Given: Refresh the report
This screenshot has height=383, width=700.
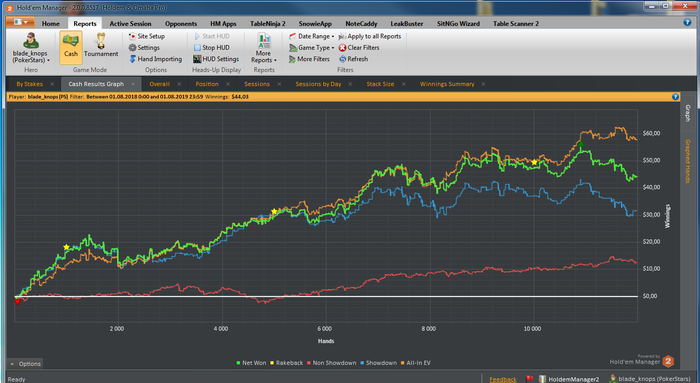Looking at the screenshot, I should [353, 59].
